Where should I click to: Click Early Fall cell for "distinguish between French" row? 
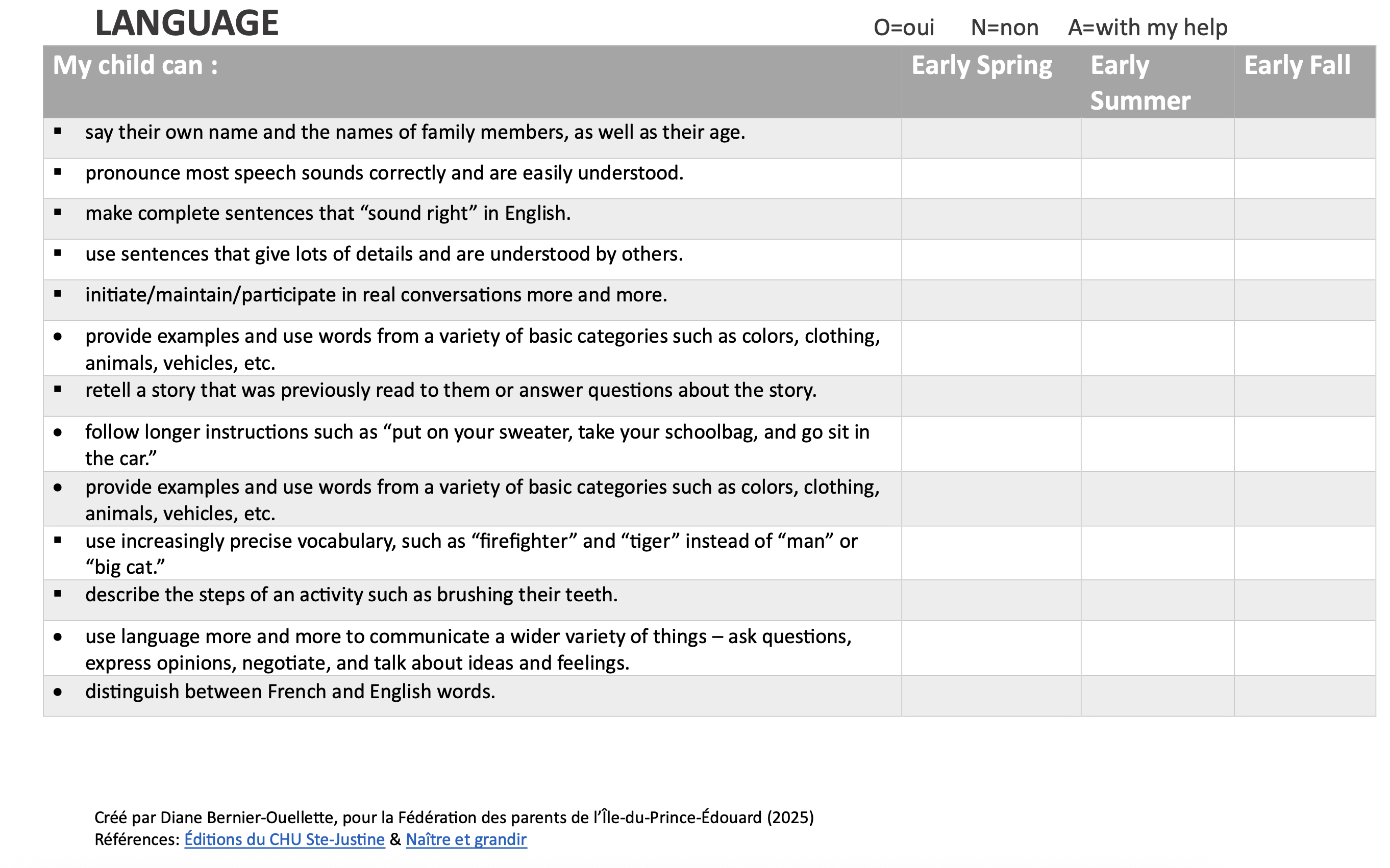(x=1304, y=696)
